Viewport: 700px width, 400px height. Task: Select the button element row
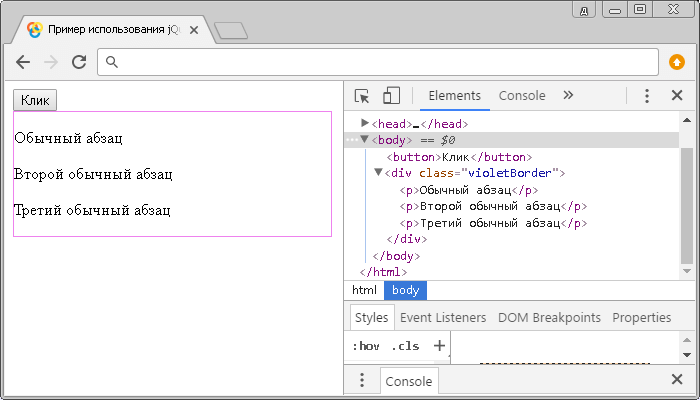(459, 157)
